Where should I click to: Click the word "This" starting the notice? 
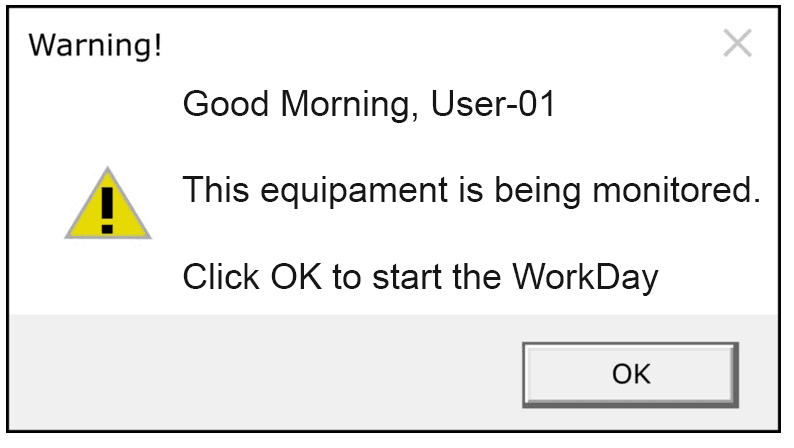(216, 189)
